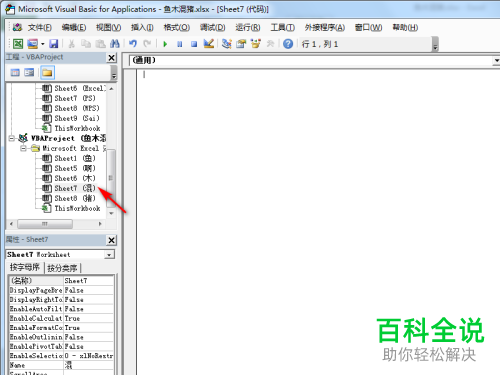
Task: Close the 属性 - Sheet7 panel
Action: point(112,240)
